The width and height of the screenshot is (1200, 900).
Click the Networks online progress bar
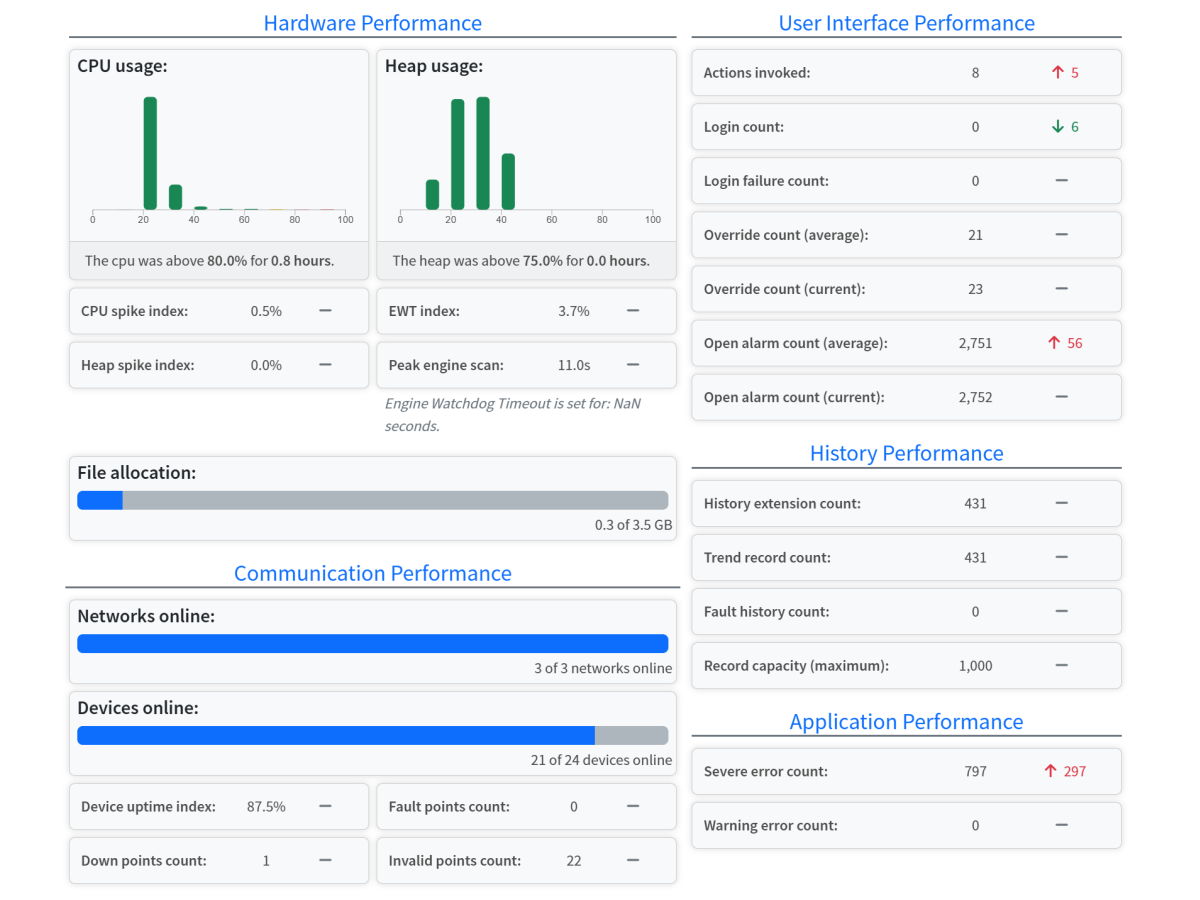coord(372,644)
